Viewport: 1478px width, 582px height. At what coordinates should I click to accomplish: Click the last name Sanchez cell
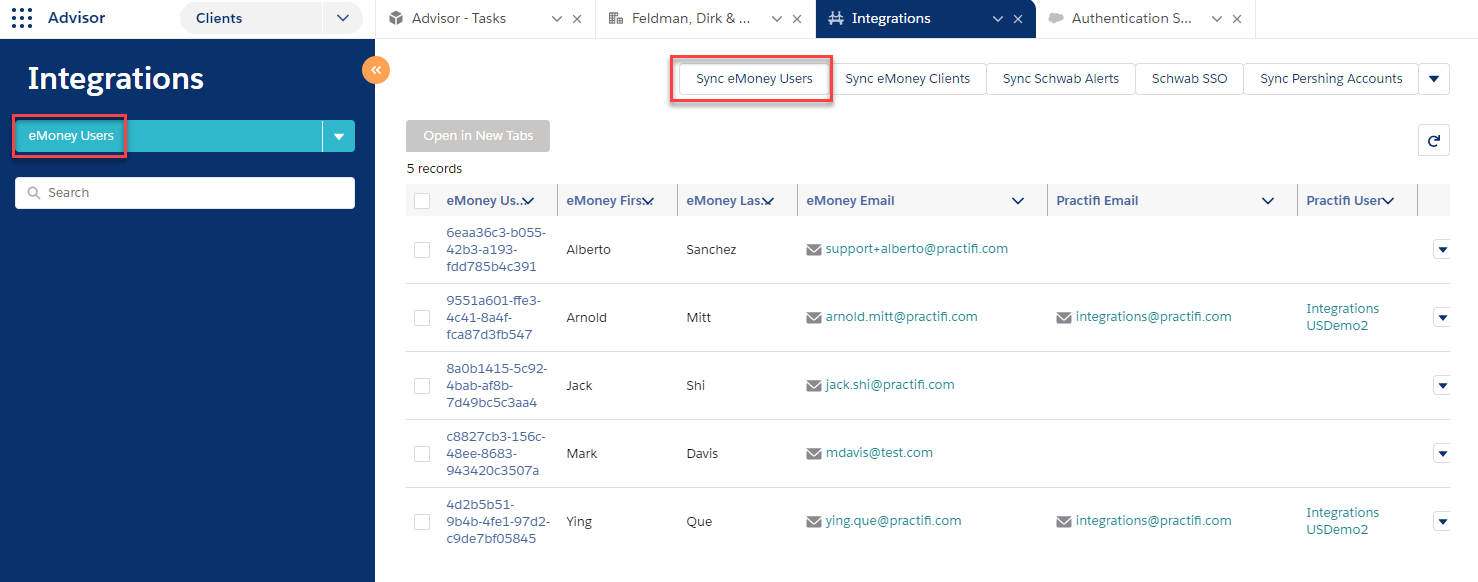(x=711, y=250)
